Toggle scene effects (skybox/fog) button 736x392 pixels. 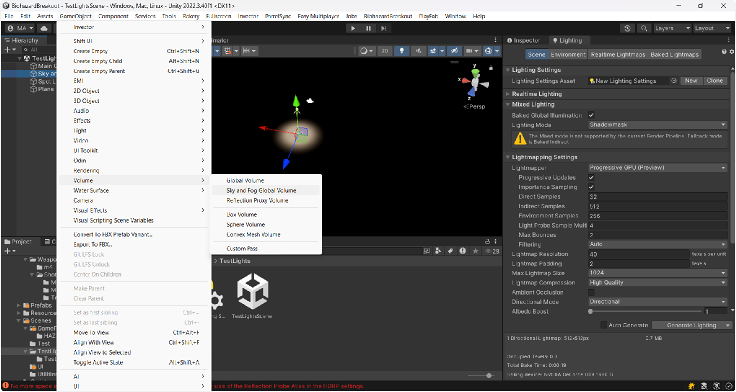pos(434,51)
